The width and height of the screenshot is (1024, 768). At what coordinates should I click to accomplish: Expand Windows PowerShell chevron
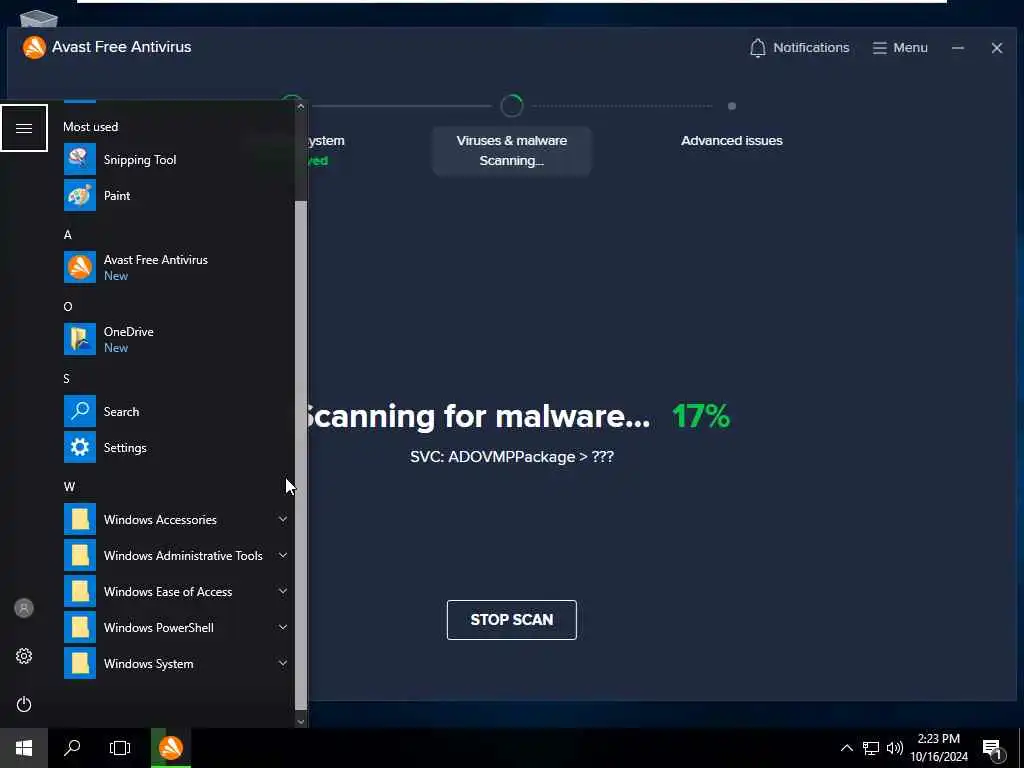[x=283, y=627]
